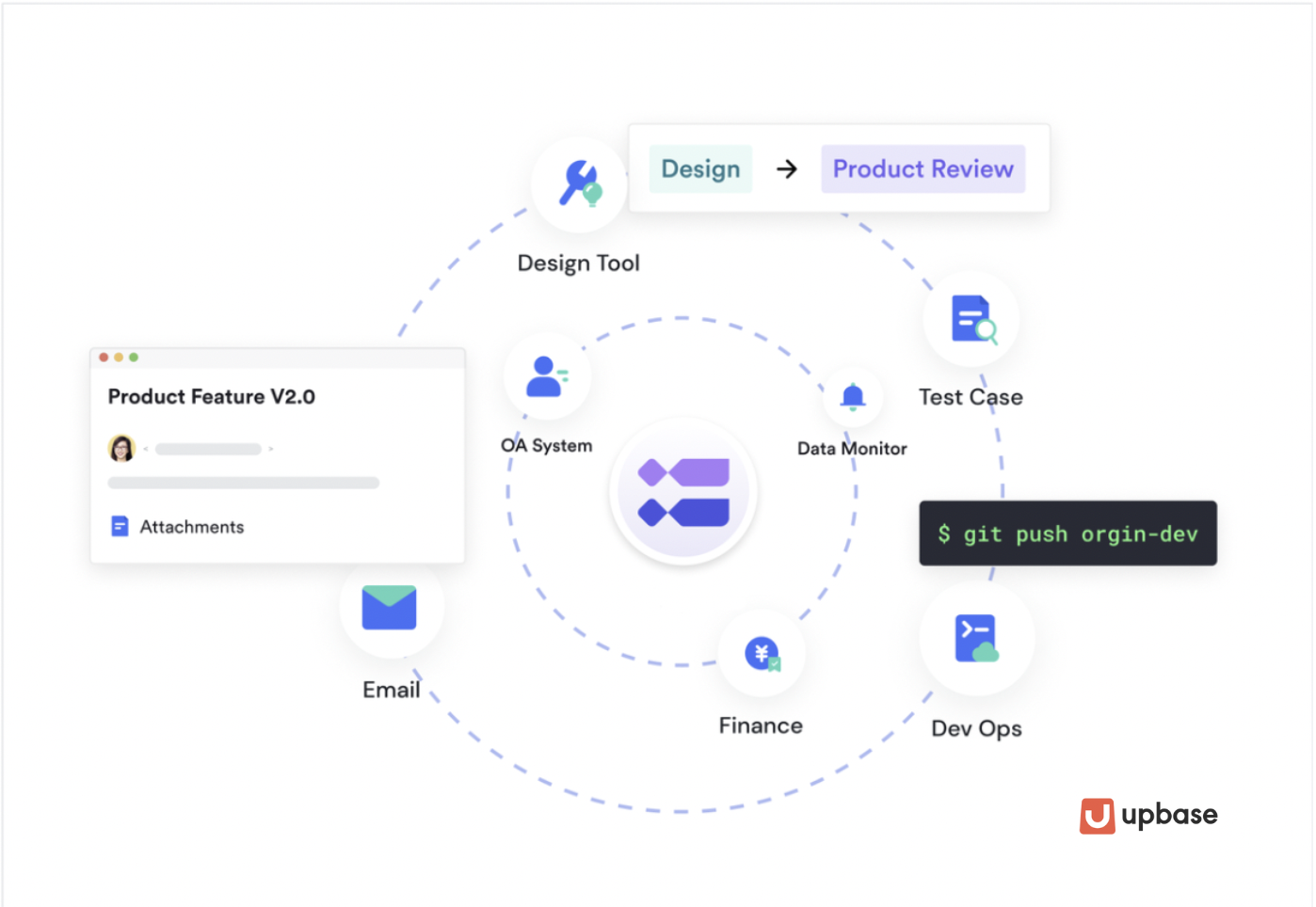Click the central purple and blue logo
Image resolution: width=1316 pixels, height=907 pixels.
click(683, 491)
